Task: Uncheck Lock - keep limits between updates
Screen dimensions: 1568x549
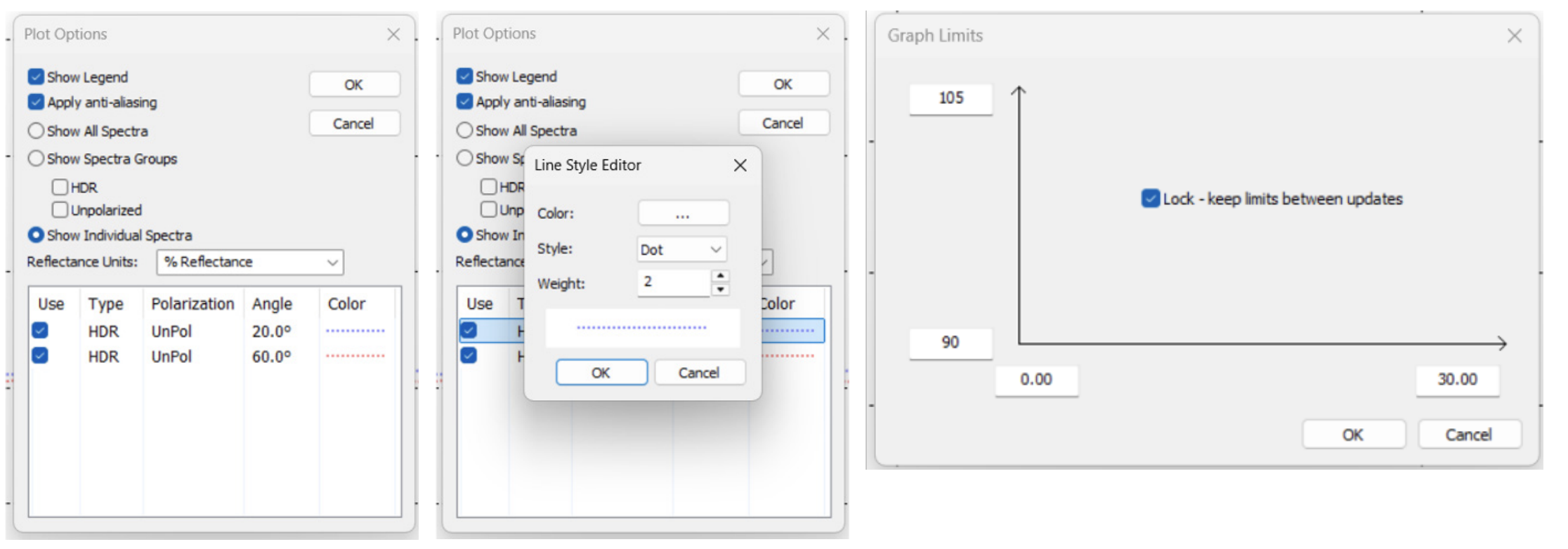Action: click(1150, 199)
